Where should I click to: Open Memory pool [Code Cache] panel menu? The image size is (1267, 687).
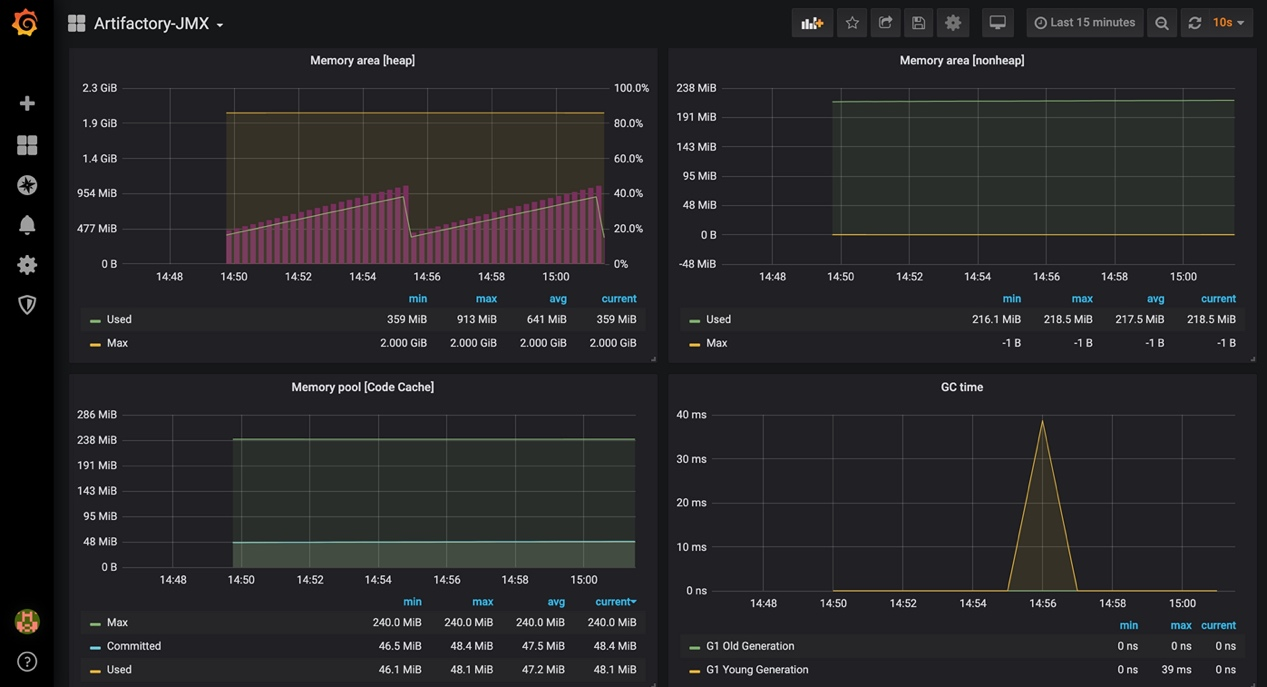tap(362, 387)
